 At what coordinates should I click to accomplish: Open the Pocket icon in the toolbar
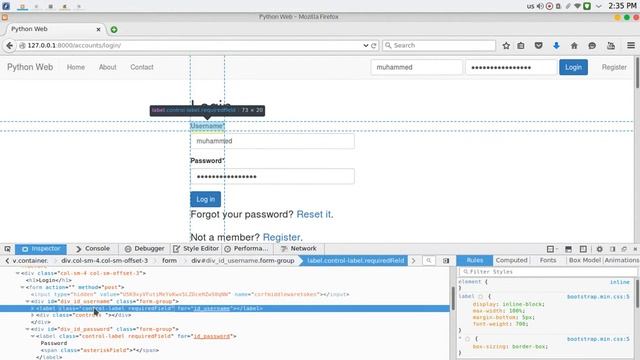coord(539,45)
